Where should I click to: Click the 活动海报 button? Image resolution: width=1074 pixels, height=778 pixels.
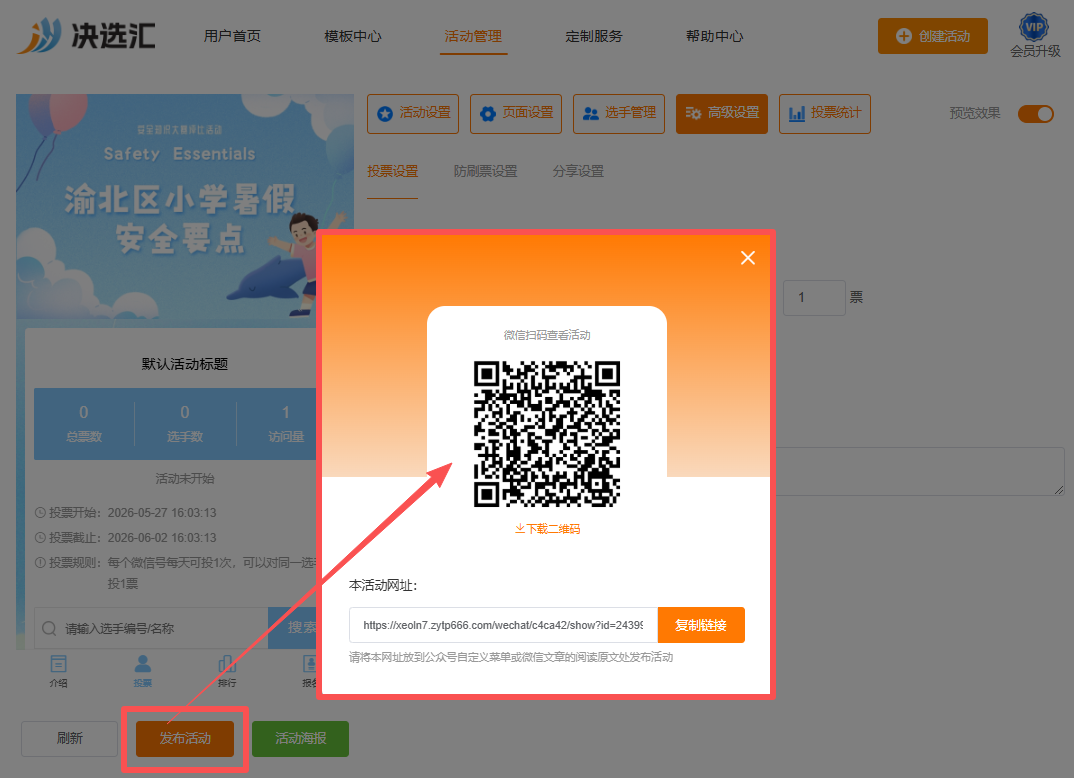(301, 738)
